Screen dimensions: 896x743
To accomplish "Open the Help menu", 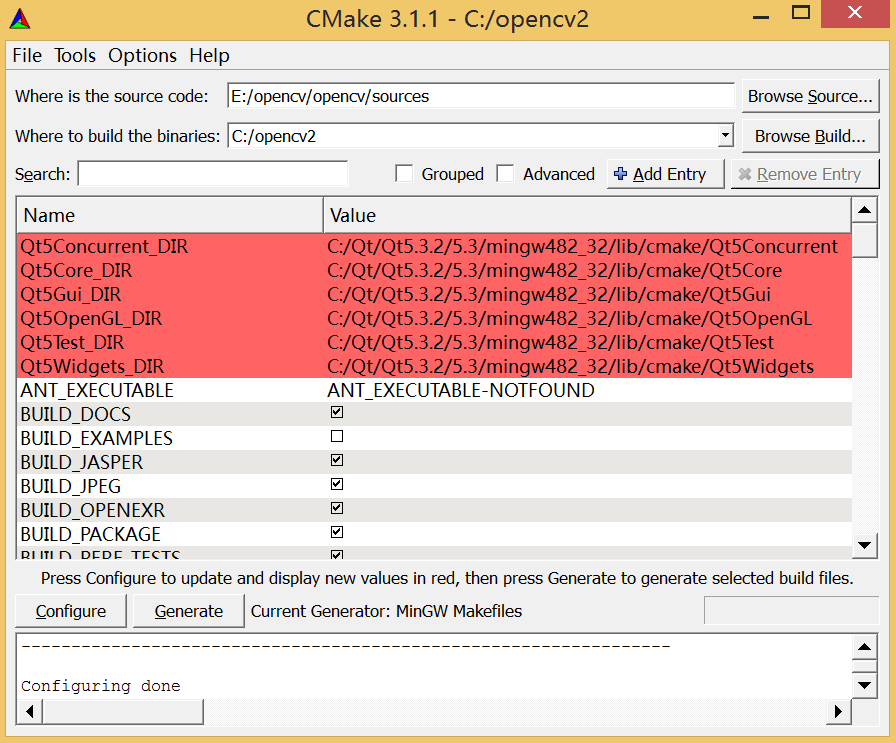I will click(209, 55).
